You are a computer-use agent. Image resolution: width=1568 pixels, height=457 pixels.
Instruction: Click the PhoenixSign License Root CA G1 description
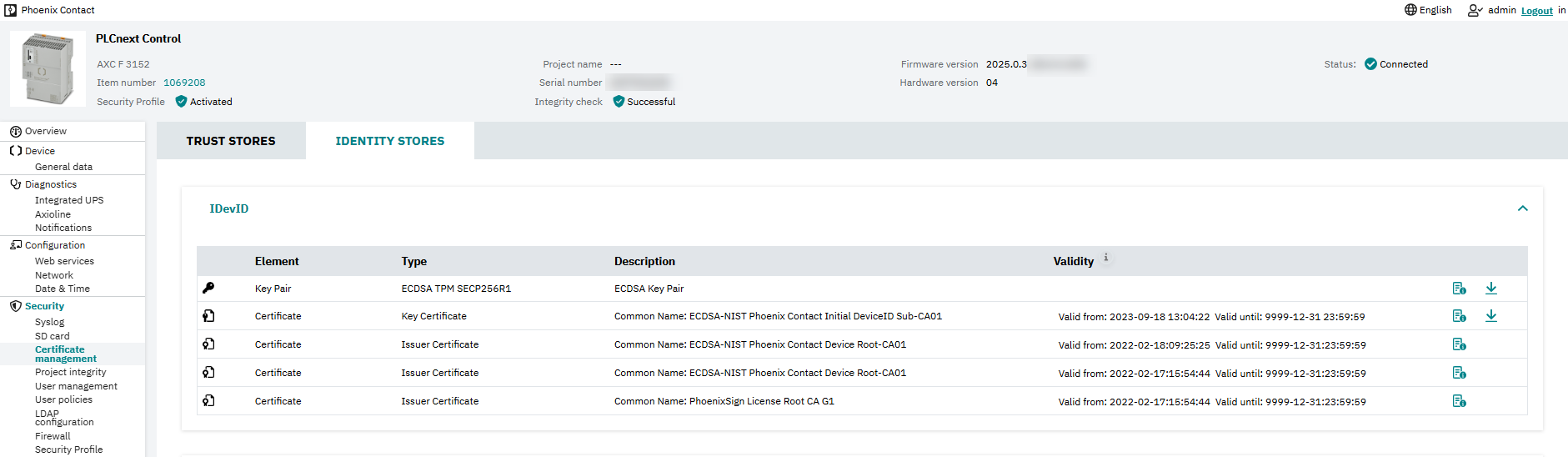coord(724,401)
